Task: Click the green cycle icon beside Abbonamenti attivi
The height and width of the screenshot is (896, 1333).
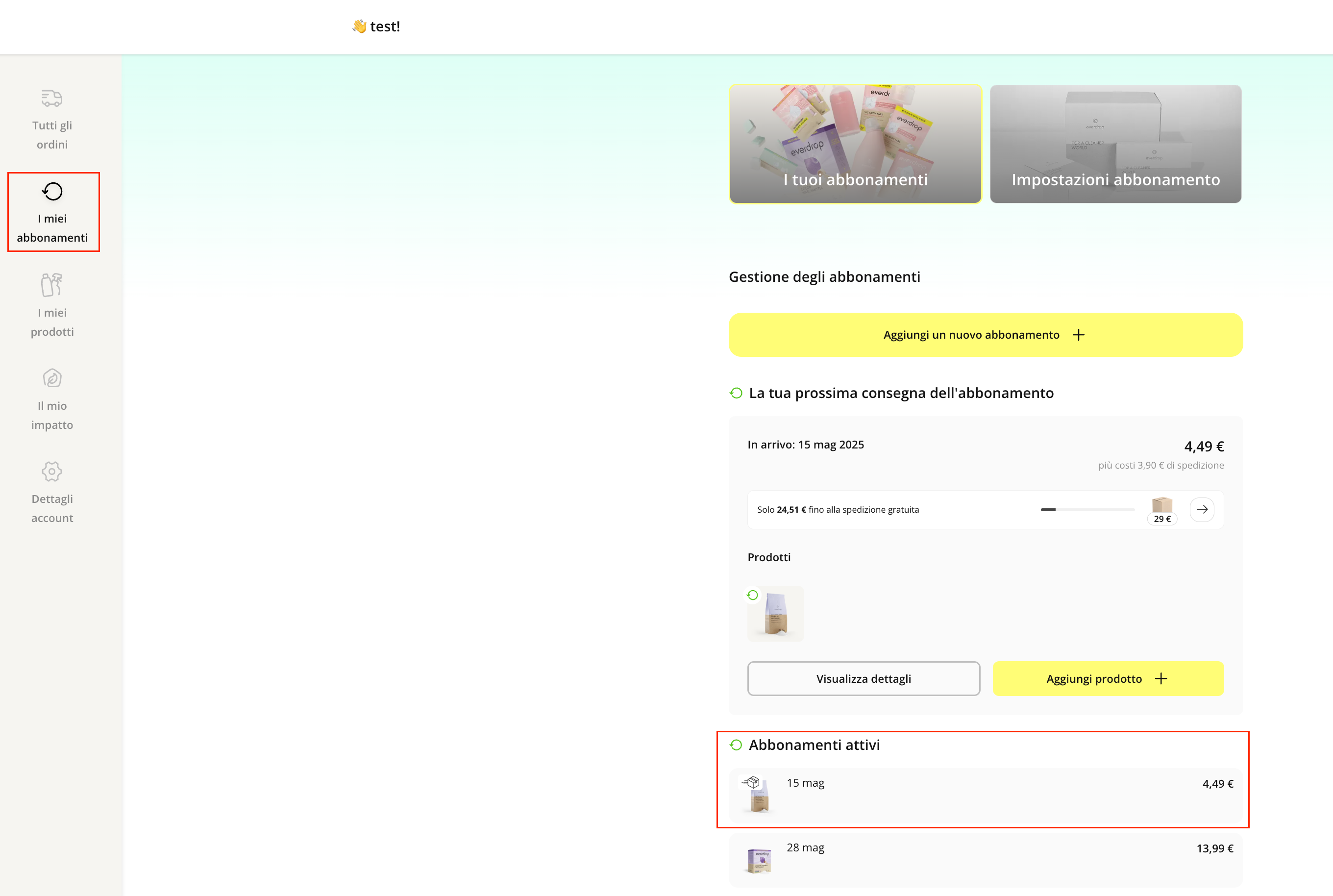Action: [736, 745]
